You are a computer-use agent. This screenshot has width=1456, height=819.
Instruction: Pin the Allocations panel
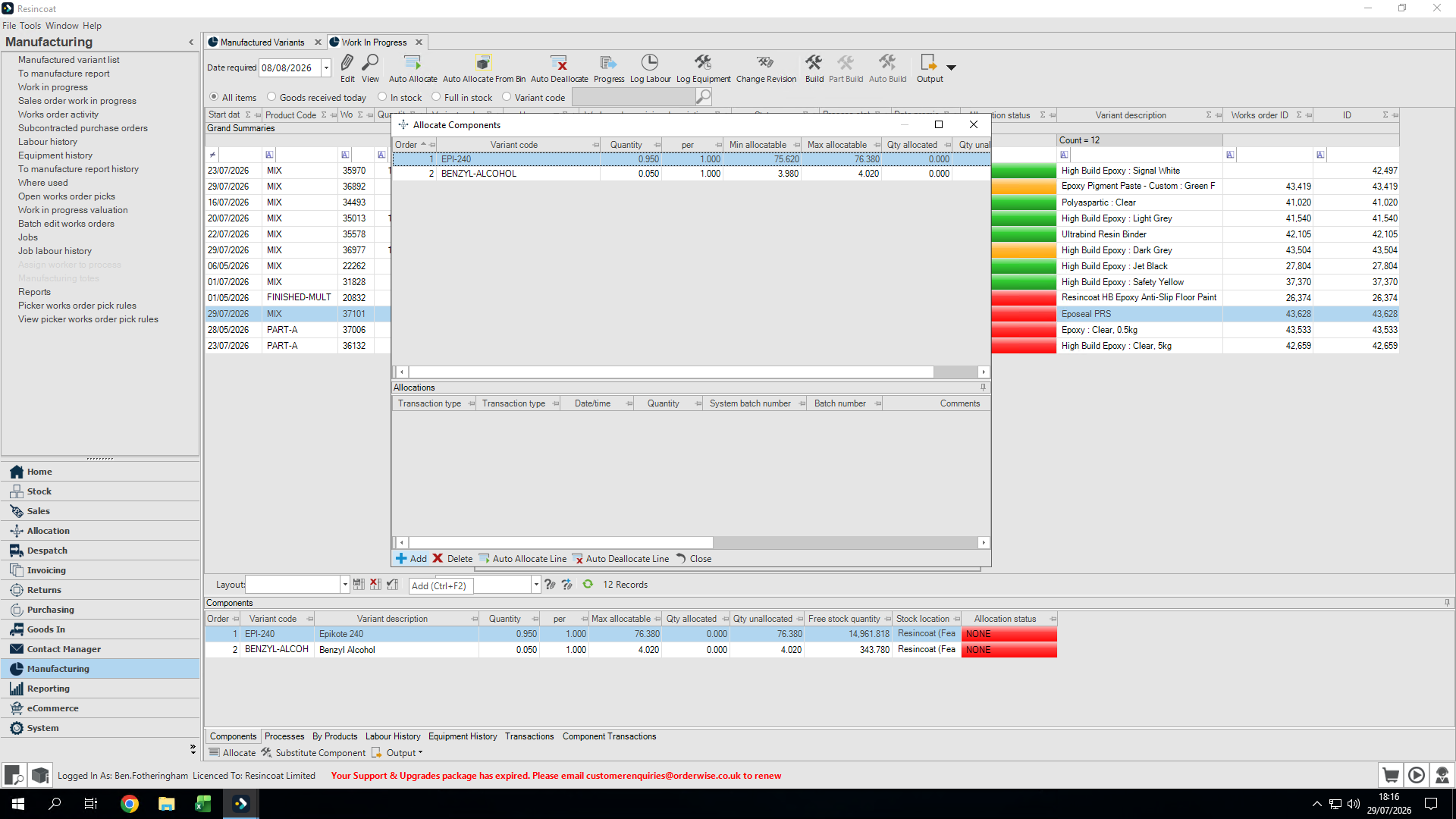[983, 387]
